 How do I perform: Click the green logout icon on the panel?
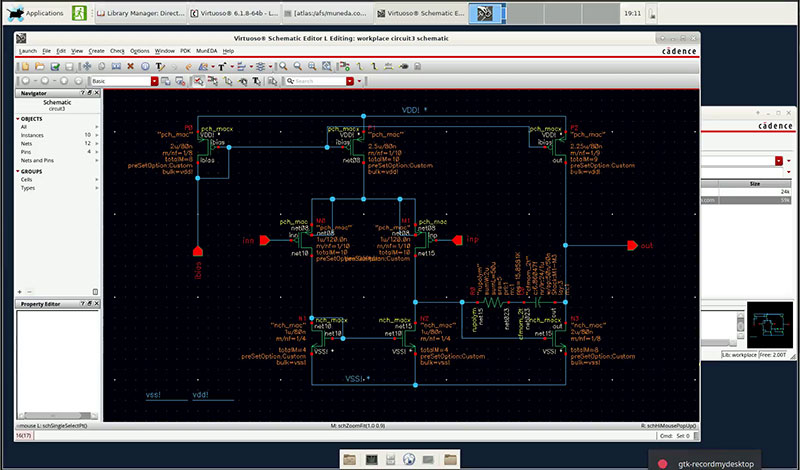click(79, 13)
